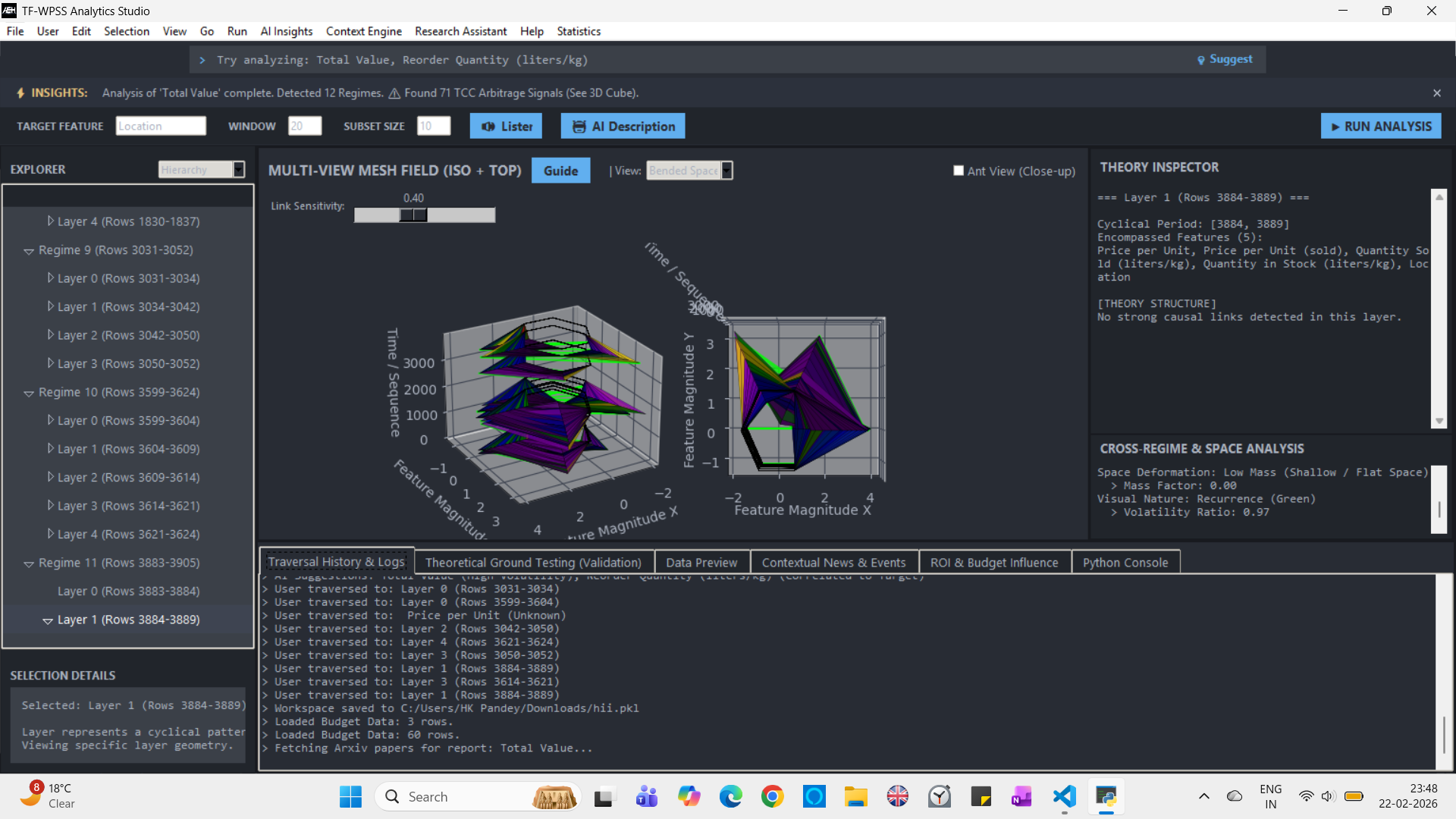The height and width of the screenshot is (819, 1456).
Task: Open Windows Start menu
Action: point(350,796)
